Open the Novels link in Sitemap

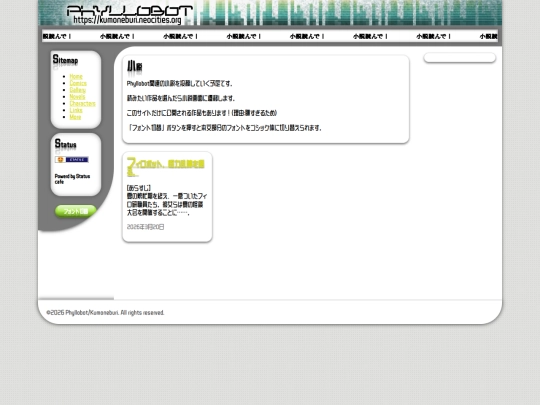[x=77, y=97]
